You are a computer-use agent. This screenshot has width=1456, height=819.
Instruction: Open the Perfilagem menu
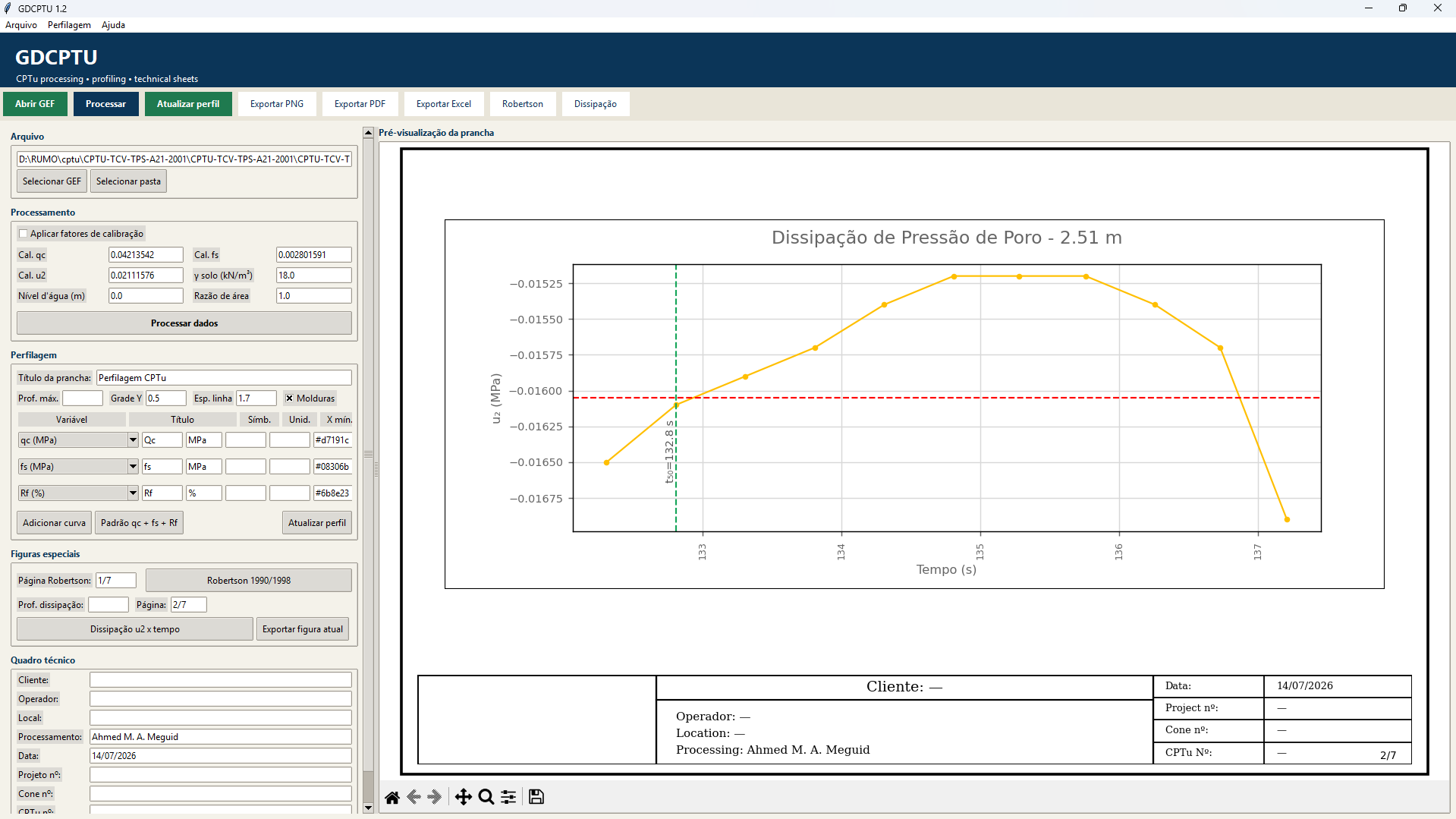tap(69, 25)
